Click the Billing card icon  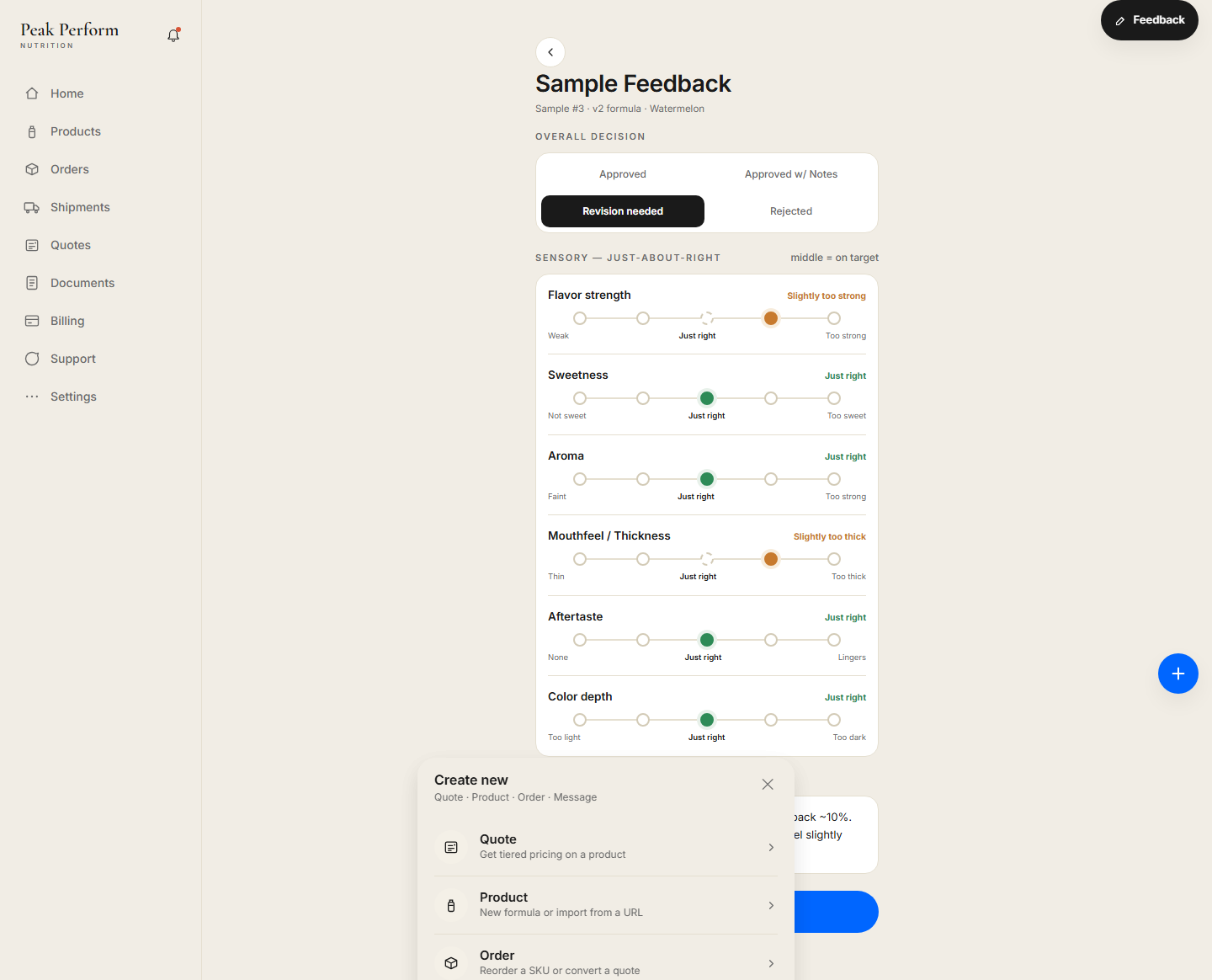[32, 321]
